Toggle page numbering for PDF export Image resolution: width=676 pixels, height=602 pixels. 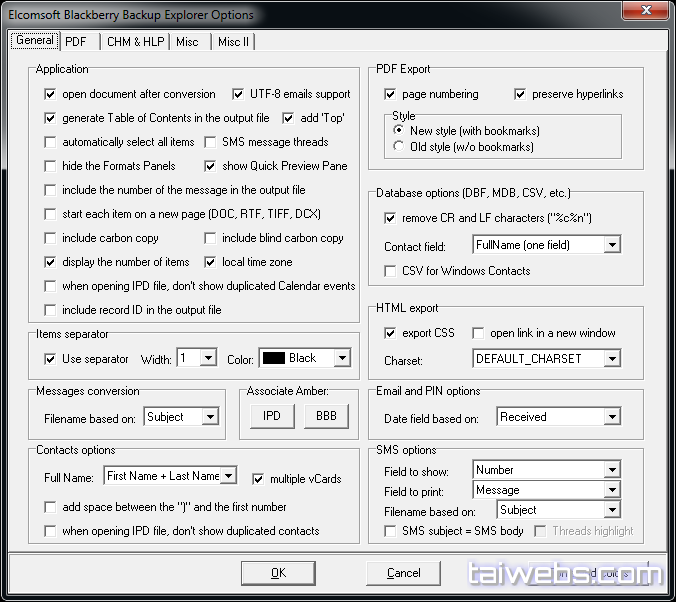tap(391, 94)
